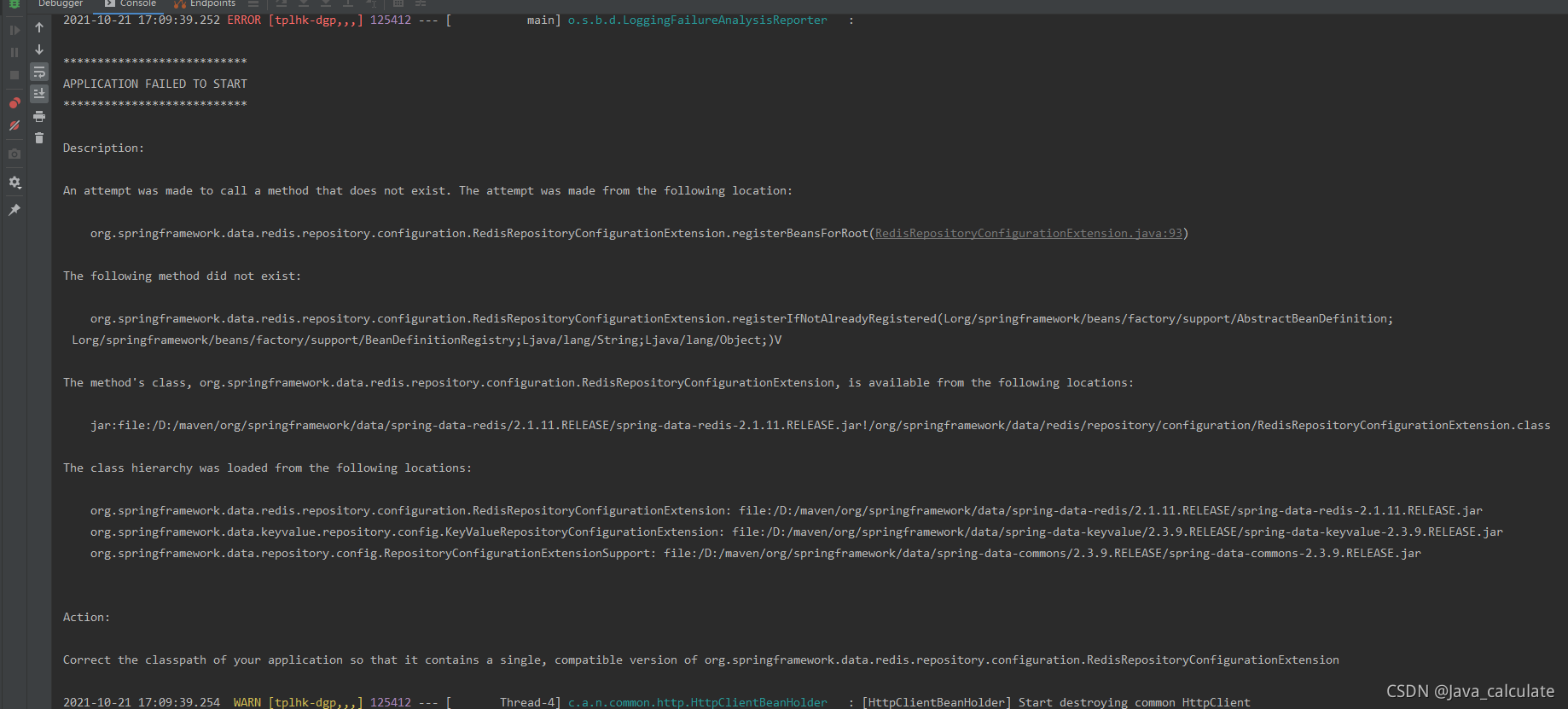Click 'The method's class' availability line
Viewport: 1568px width, 709px height.
[598, 382]
